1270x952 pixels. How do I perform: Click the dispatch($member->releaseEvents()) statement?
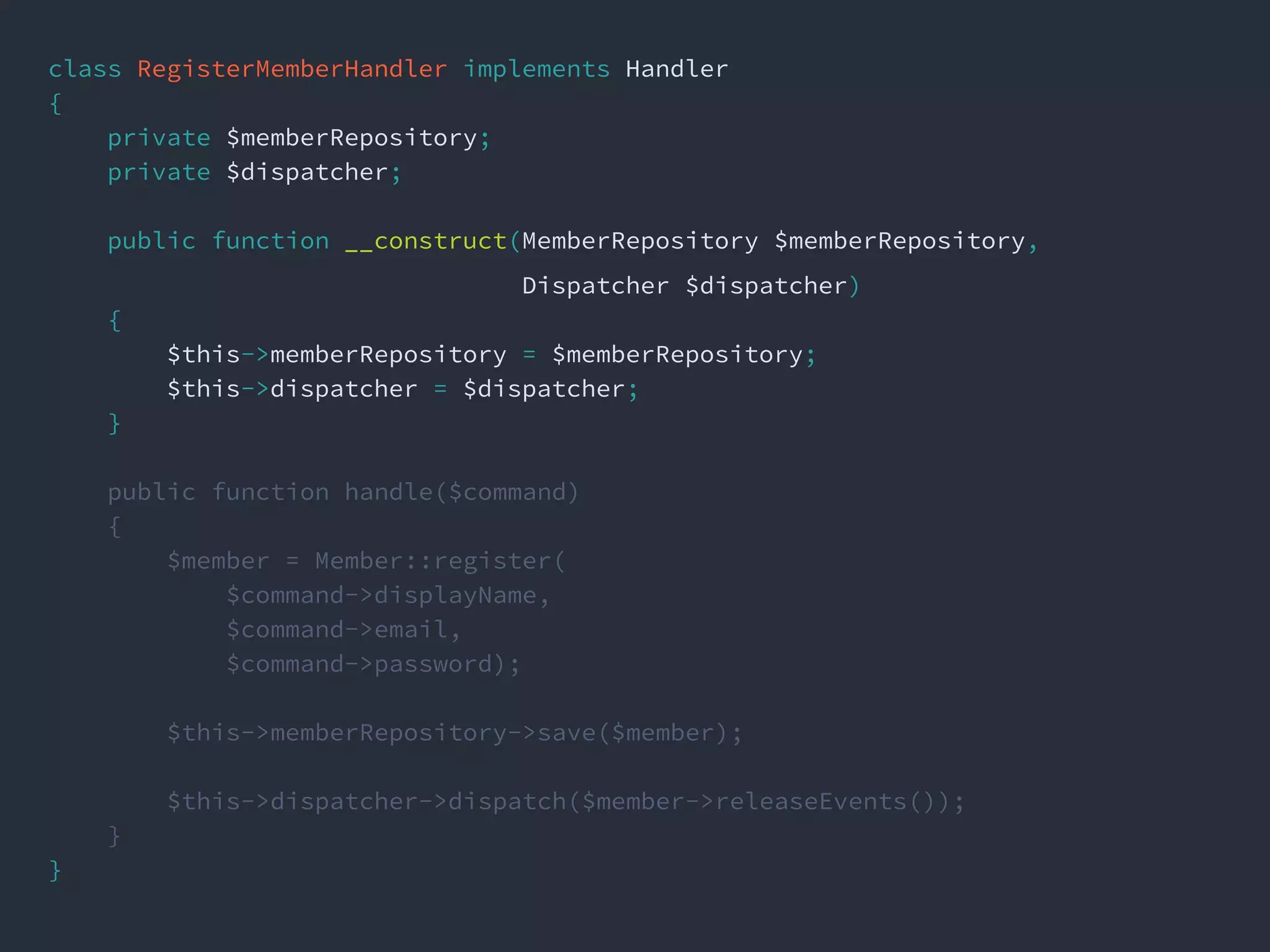click(x=566, y=802)
